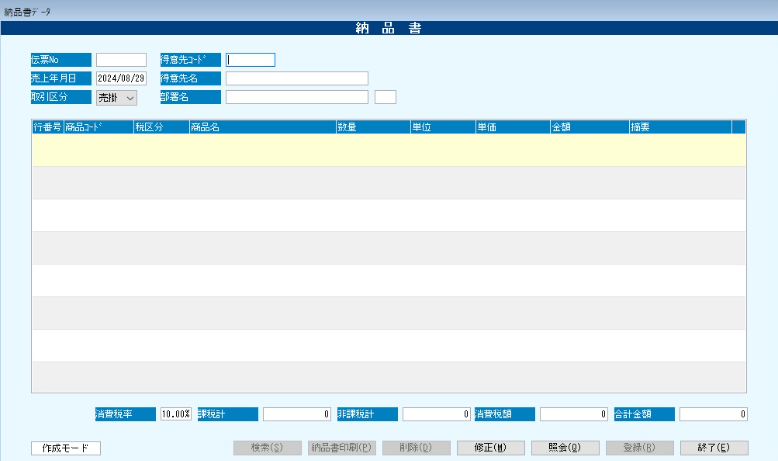Click the 納品書印刷(P) print button
778x461 pixels.
pos(341,447)
